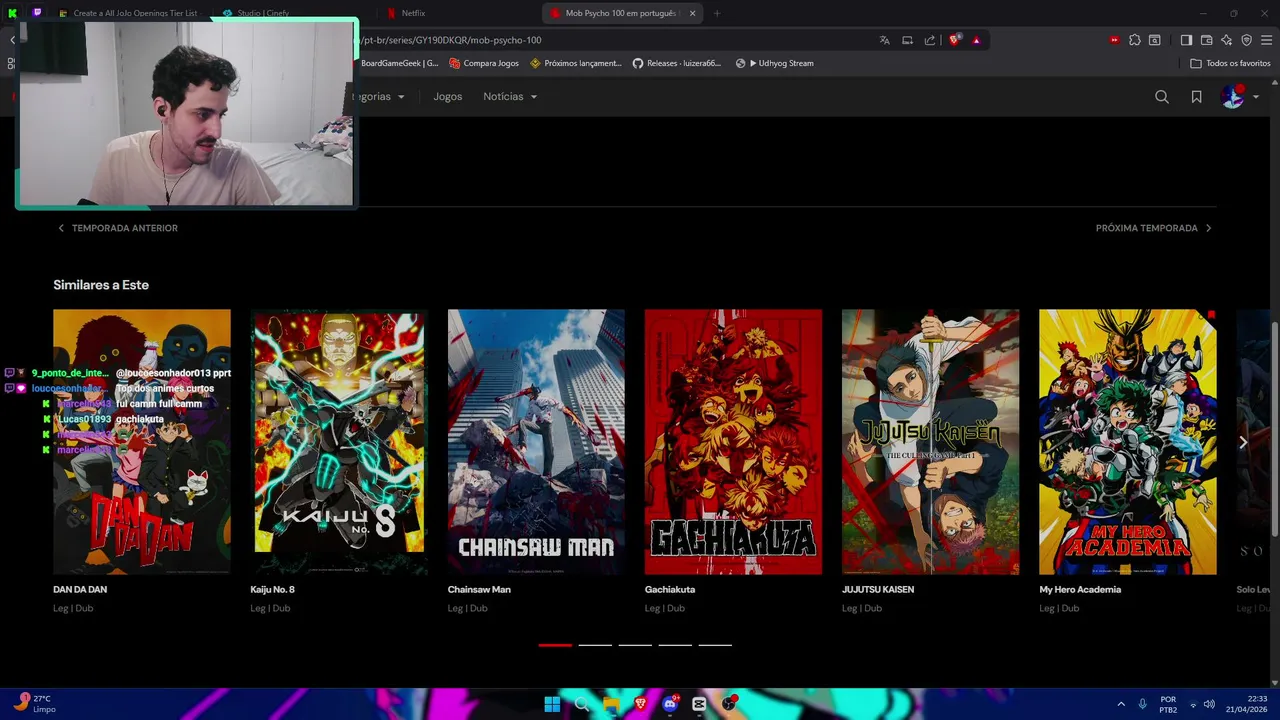Open the Crunchyroll search icon

[x=1161, y=97]
